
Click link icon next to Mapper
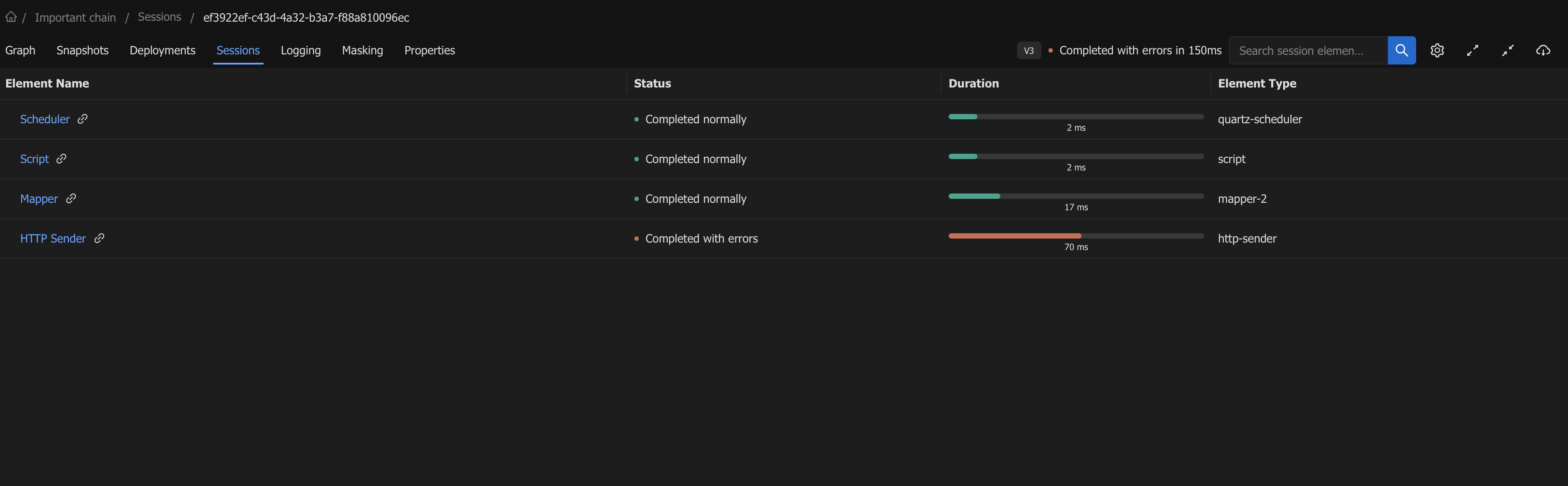click(x=71, y=198)
